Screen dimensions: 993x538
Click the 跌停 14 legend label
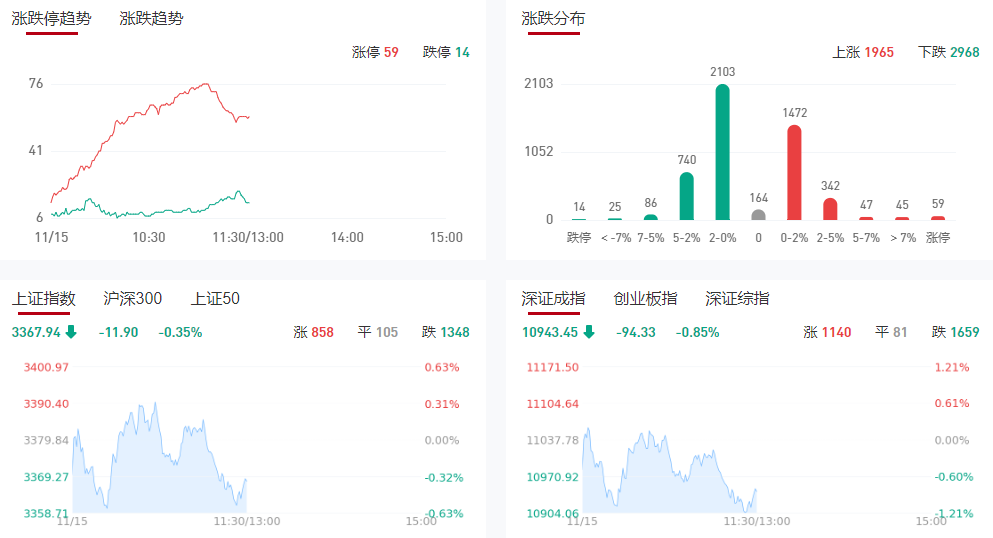(x=446, y=52)
